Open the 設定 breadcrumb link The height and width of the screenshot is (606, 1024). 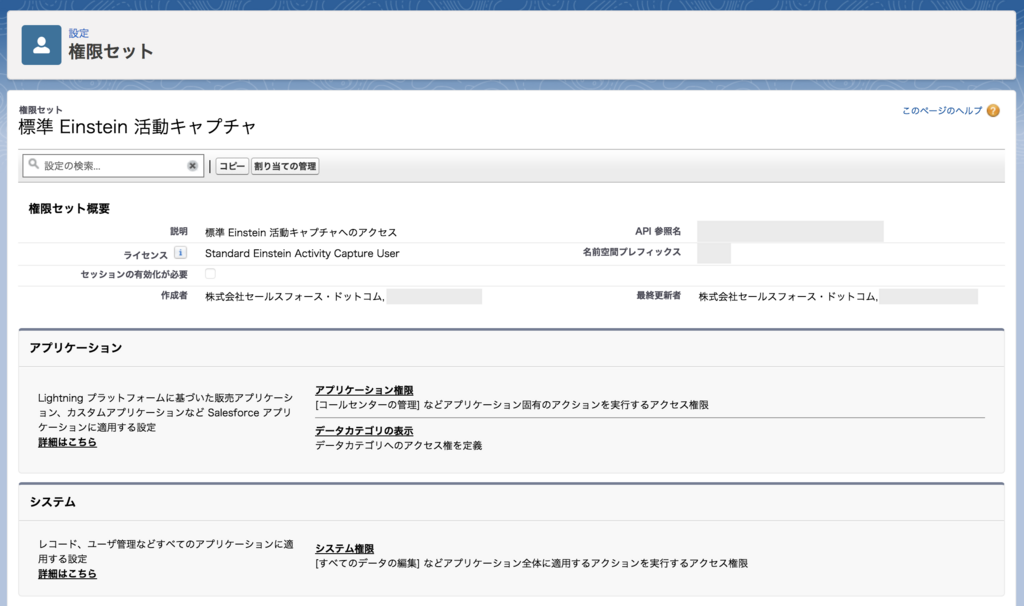point(78,33)
